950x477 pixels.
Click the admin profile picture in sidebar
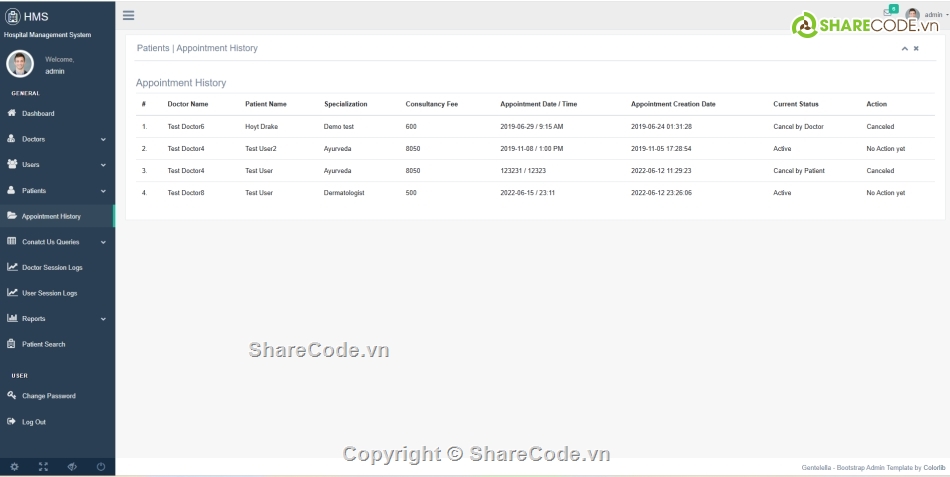click(20, 64)
